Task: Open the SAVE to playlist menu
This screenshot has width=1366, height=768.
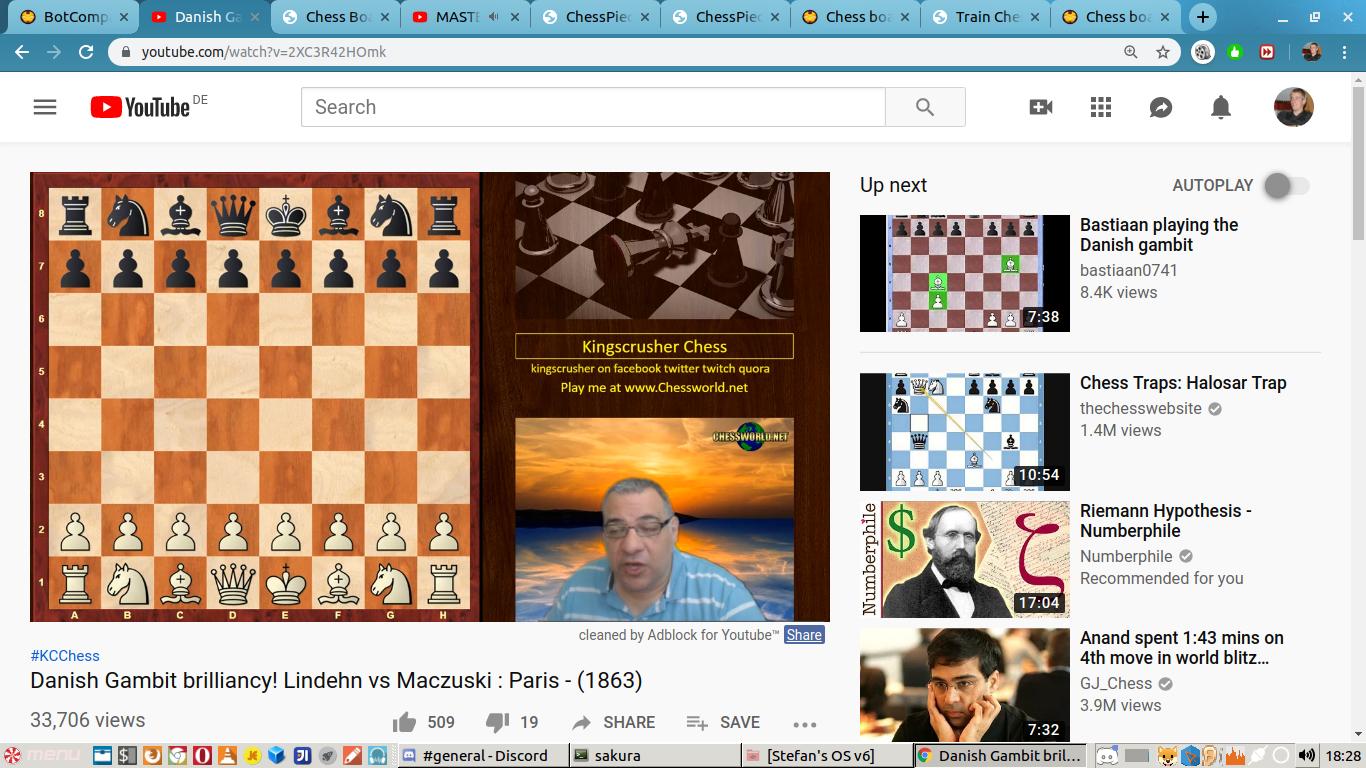Action: [x=722, y=722]
